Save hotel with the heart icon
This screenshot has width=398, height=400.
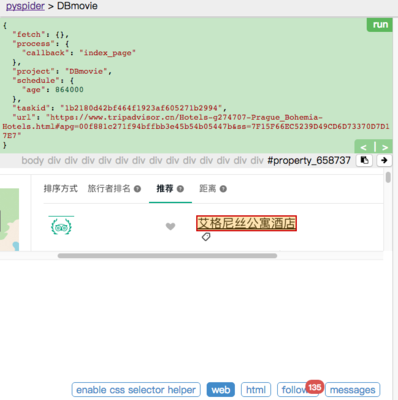coord(170,226)
